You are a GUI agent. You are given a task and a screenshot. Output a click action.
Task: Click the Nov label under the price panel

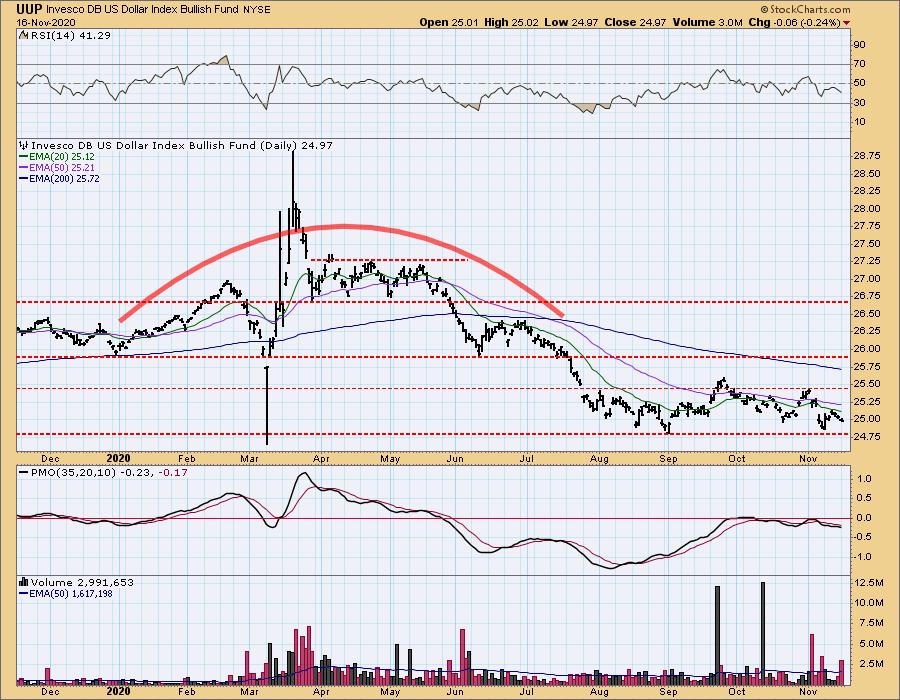[808, 459]
